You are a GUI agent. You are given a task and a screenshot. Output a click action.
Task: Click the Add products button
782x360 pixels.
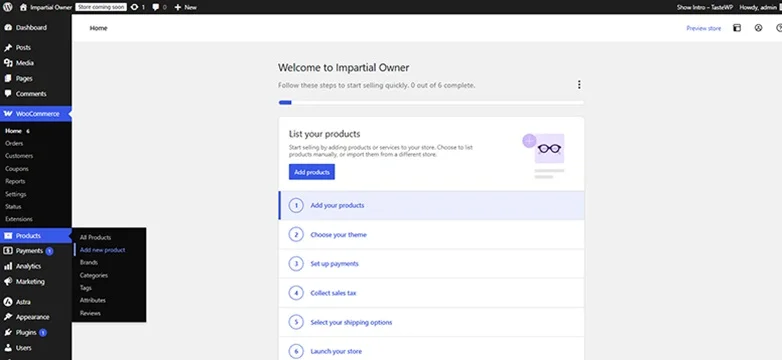pyautogui.click(x=312, y=172)
